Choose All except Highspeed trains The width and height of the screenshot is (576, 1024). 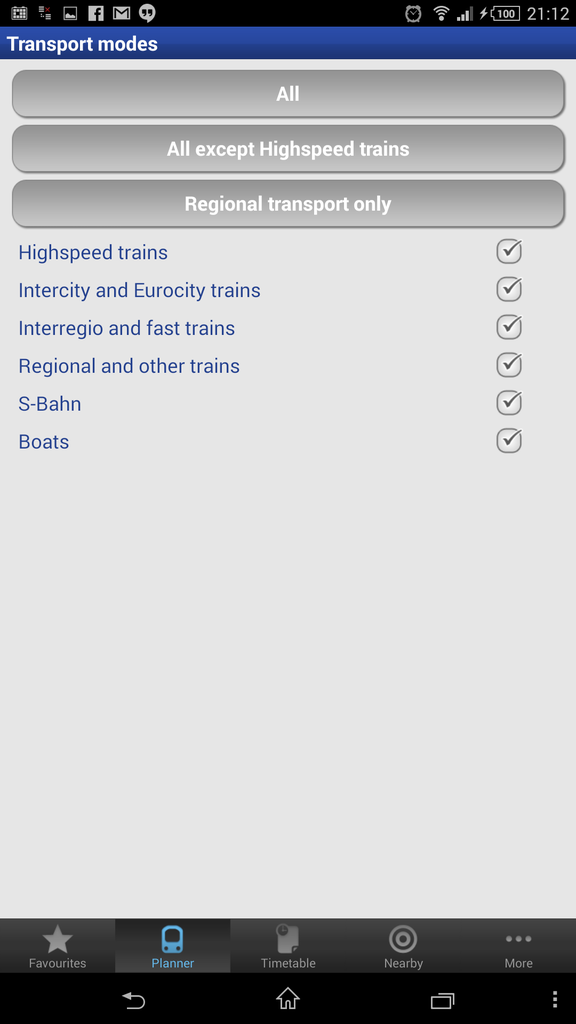point(288,149)
